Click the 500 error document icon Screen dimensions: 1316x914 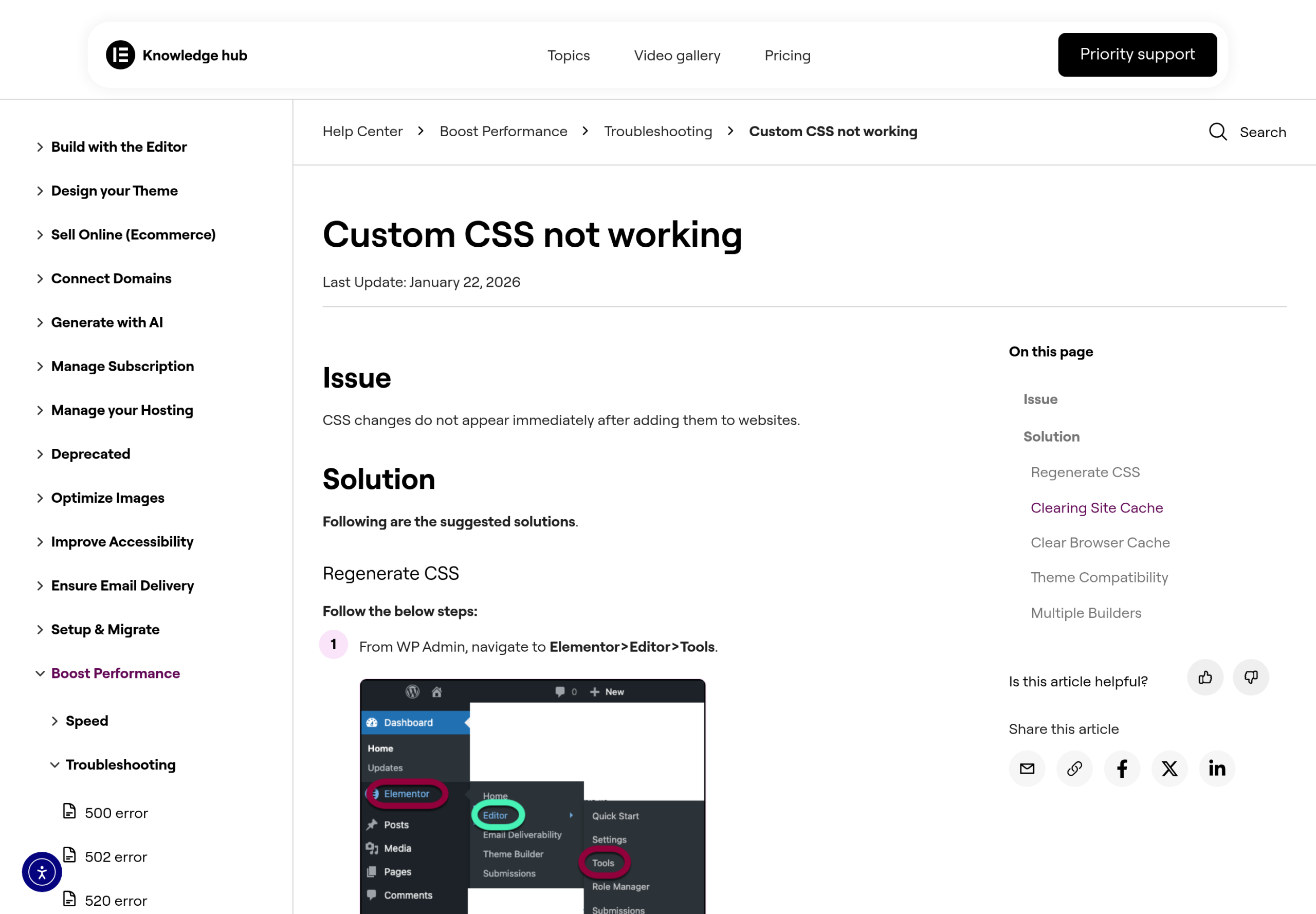[x=69, y=811]
